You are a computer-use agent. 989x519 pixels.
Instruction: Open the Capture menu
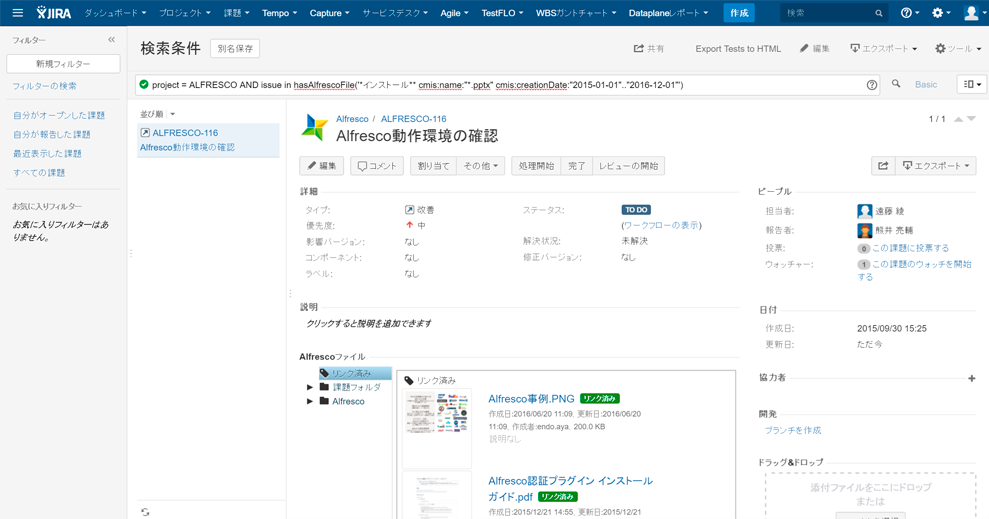[x=329, y=13]
